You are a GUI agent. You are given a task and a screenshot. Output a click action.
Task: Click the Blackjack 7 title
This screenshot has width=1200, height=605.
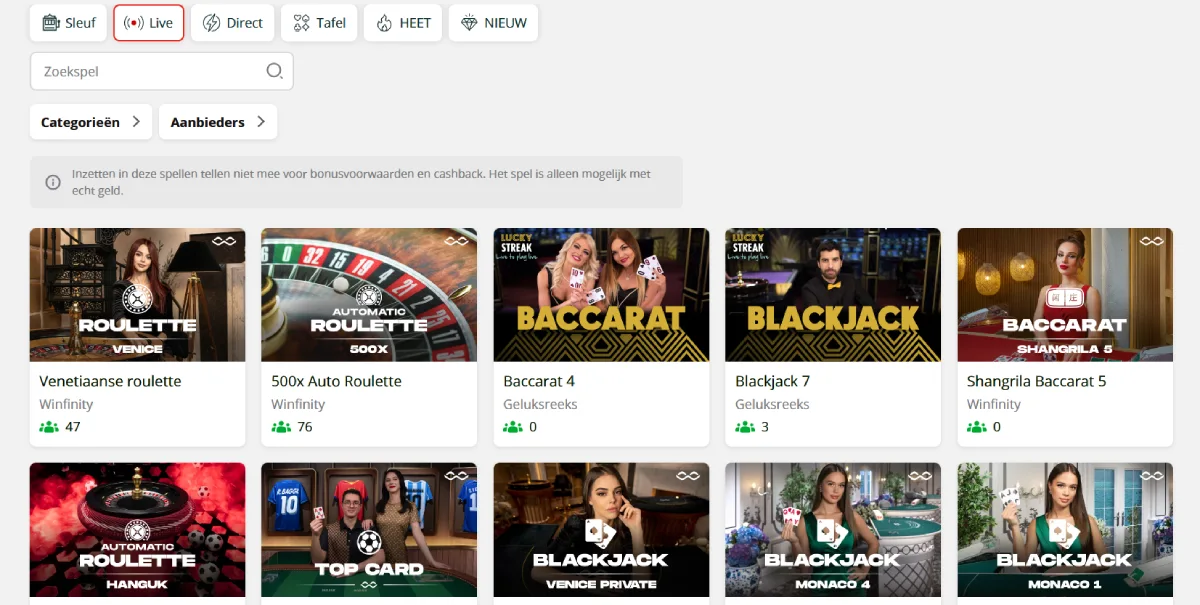pyautogui.click(x=772, y=381)
